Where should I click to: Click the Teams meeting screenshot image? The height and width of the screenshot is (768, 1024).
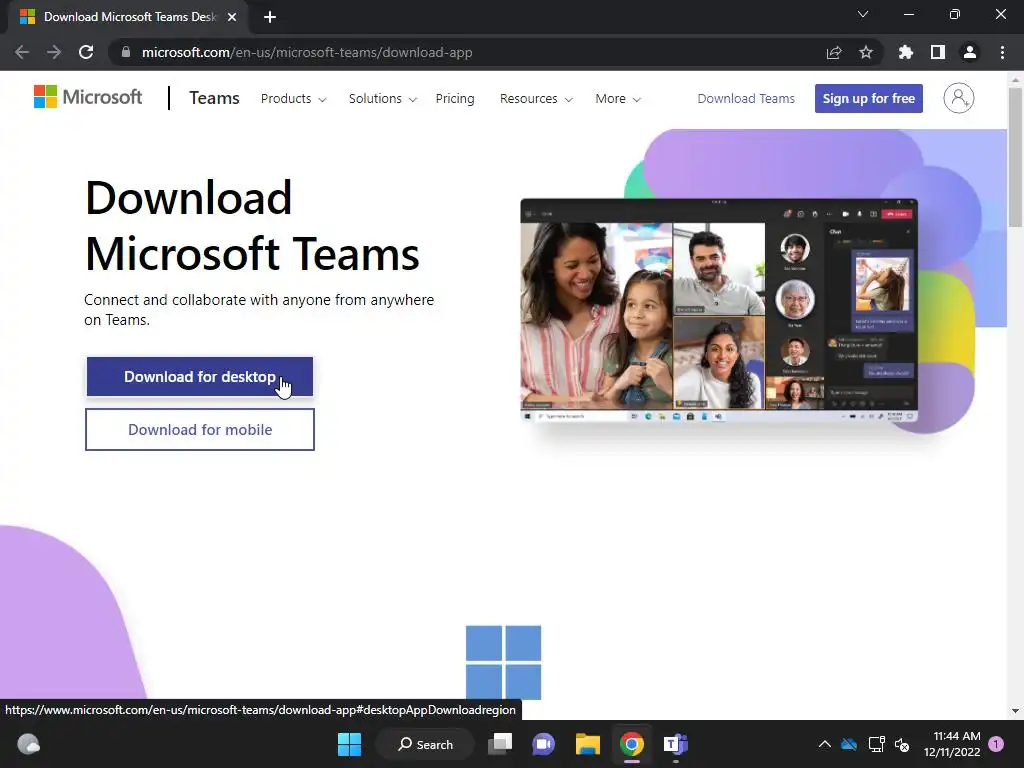(719, 310)
